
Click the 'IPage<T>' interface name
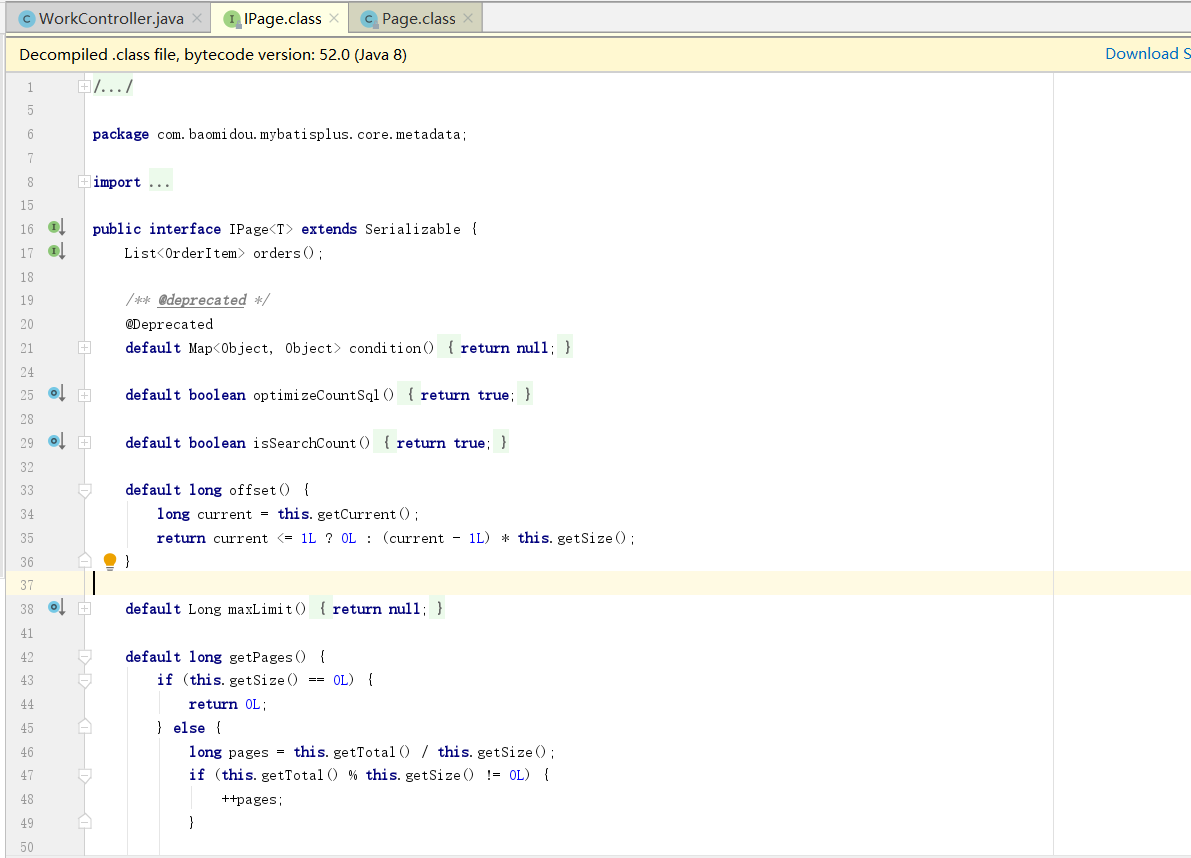click(261, 229)
